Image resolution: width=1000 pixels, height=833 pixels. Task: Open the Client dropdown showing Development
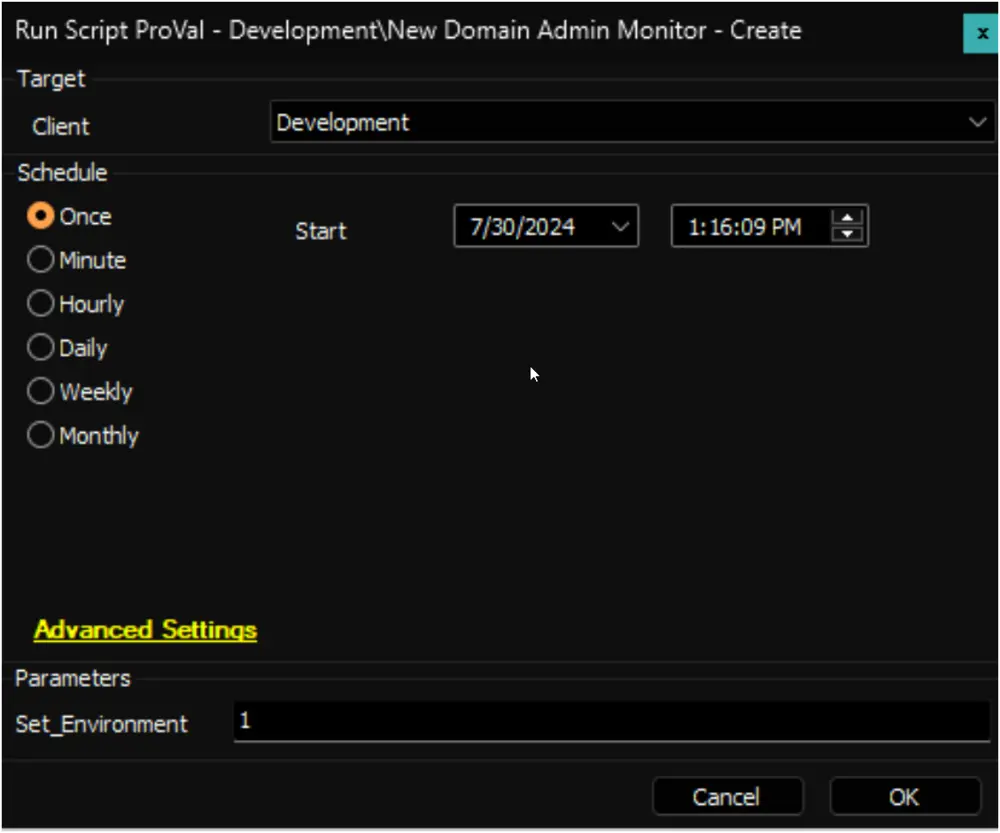pos(632,122)
